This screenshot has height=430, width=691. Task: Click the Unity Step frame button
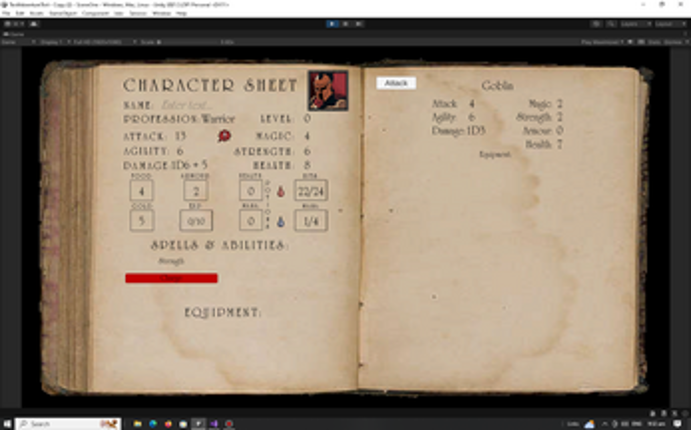[359, 24]
